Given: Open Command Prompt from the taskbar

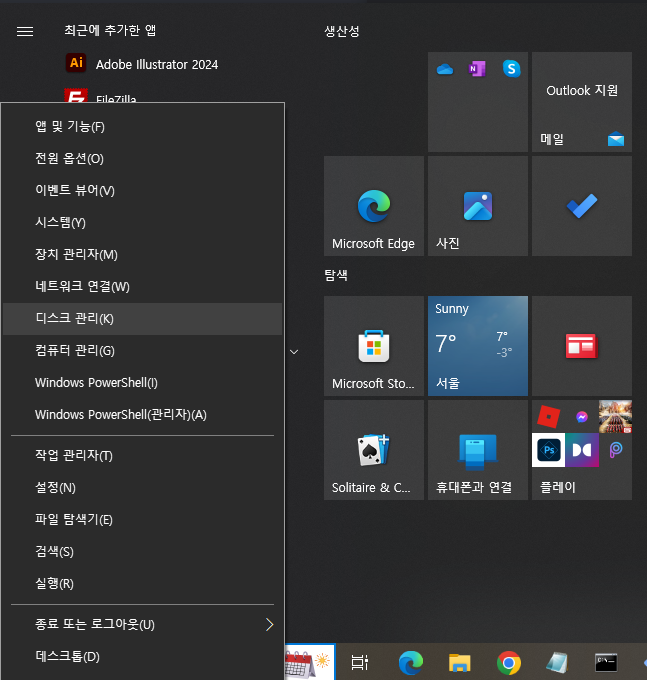Looking at the screenshot, I should pyautogui.click(x=606, y=662).
